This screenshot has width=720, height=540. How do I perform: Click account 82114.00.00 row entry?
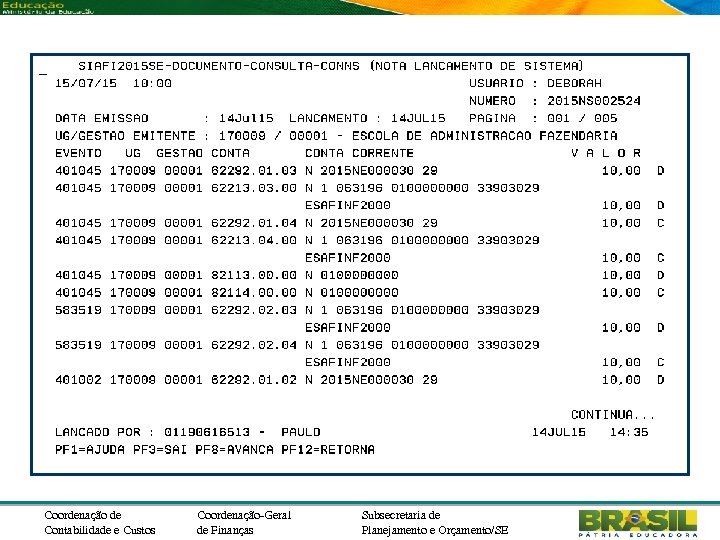(x=254, y=292)
